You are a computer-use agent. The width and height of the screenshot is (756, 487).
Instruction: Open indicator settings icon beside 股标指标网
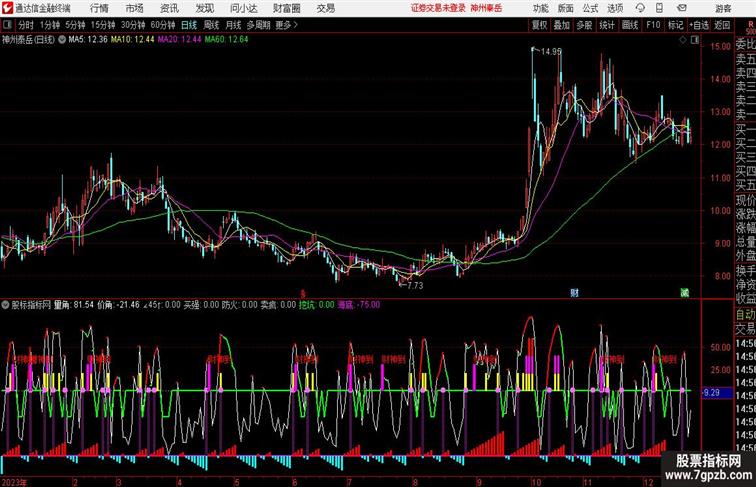pyautogui.click(x=5, y=305)
